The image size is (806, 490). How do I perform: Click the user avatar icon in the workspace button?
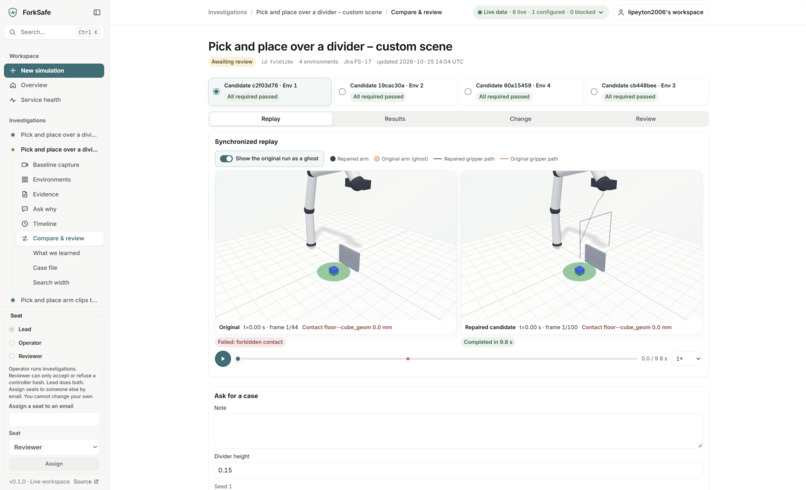point(621,12)
